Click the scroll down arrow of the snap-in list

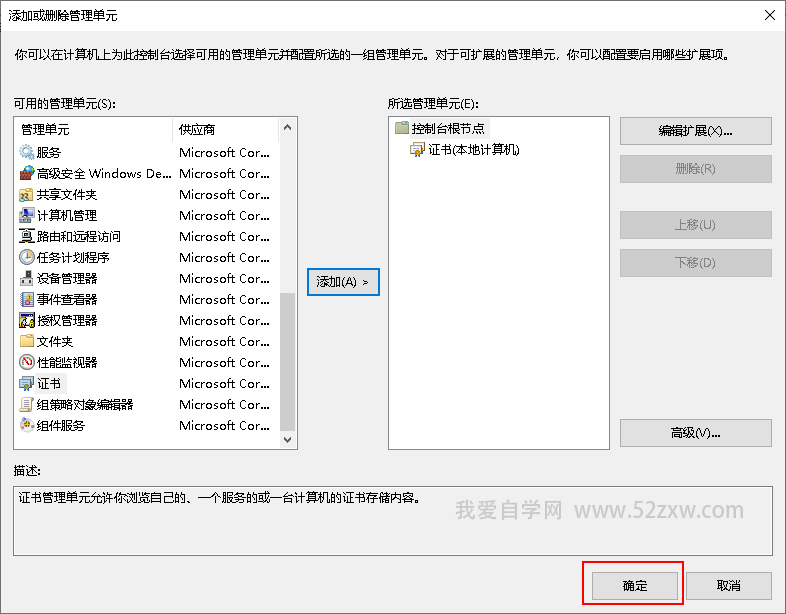click(x=288, y=439)
